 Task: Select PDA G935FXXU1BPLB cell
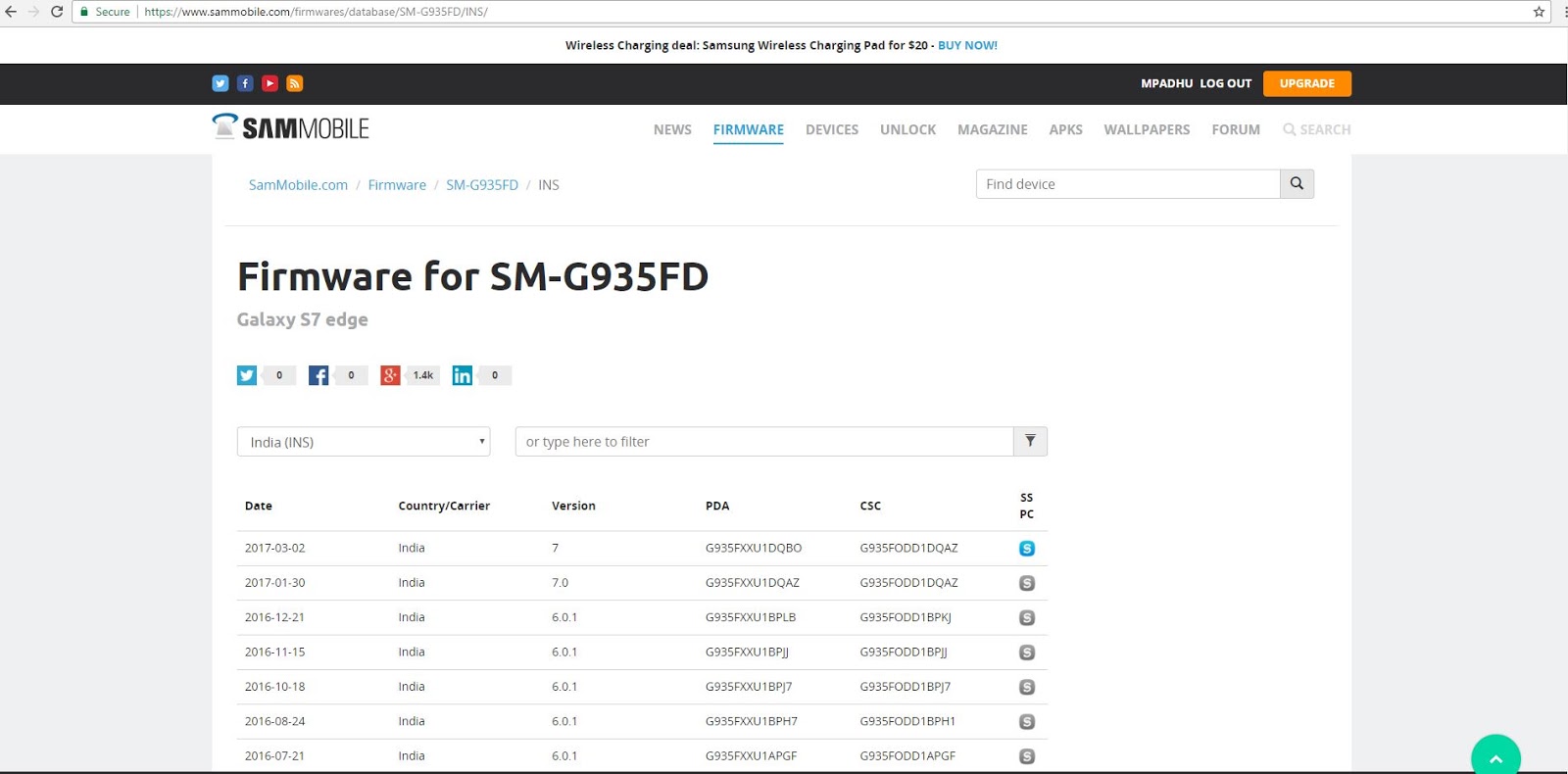tap(751, 617)
